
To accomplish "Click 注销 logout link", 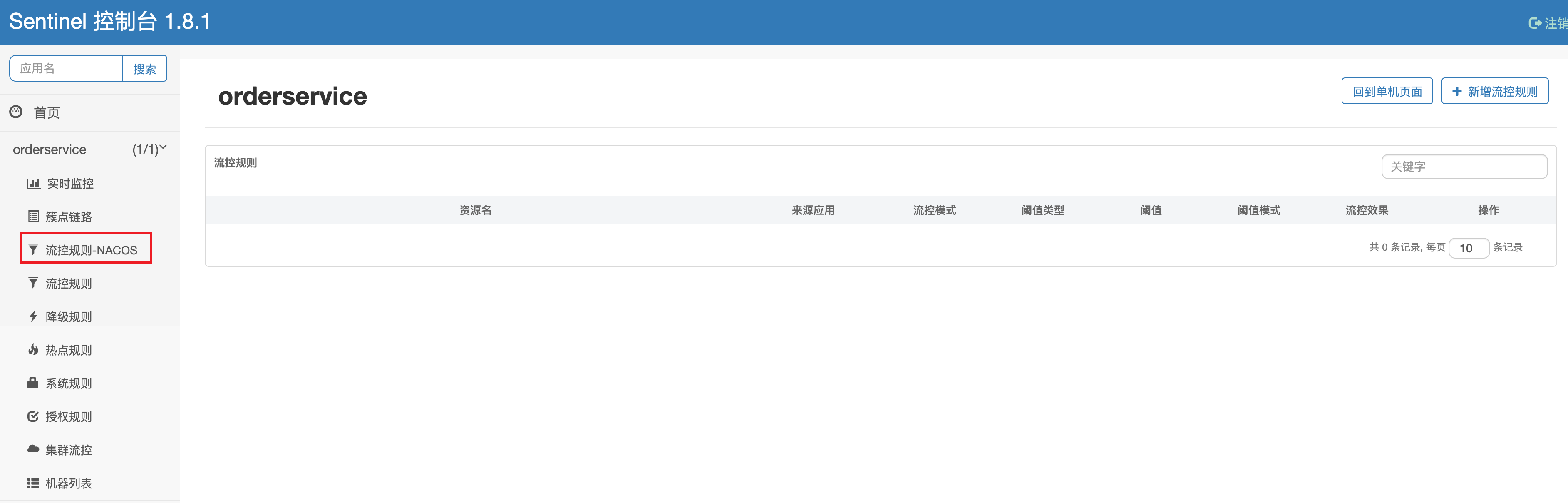I will point(1548,23).
